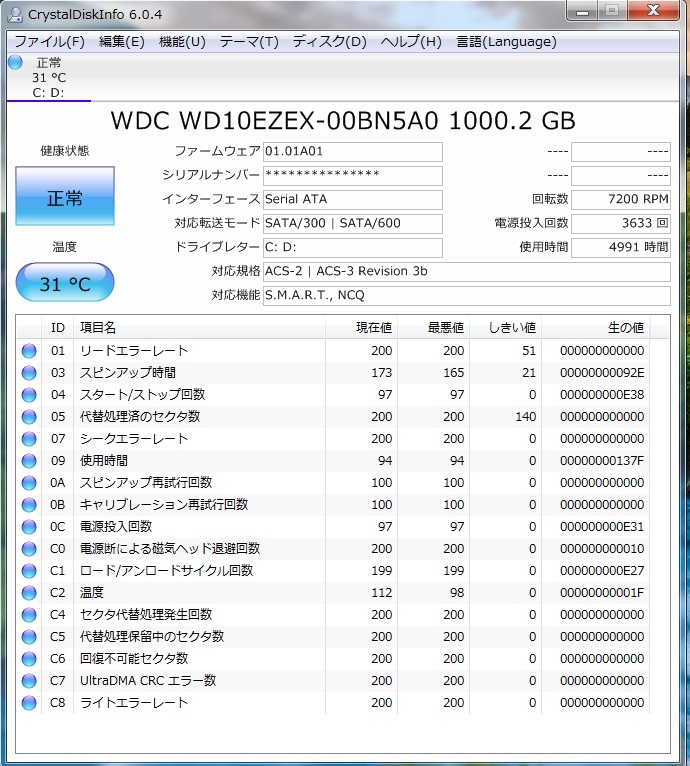Click status orb of リードエラーレート row
Image resolution: width=690 pixels, height=766 pixels.
(x=29, y=351)
